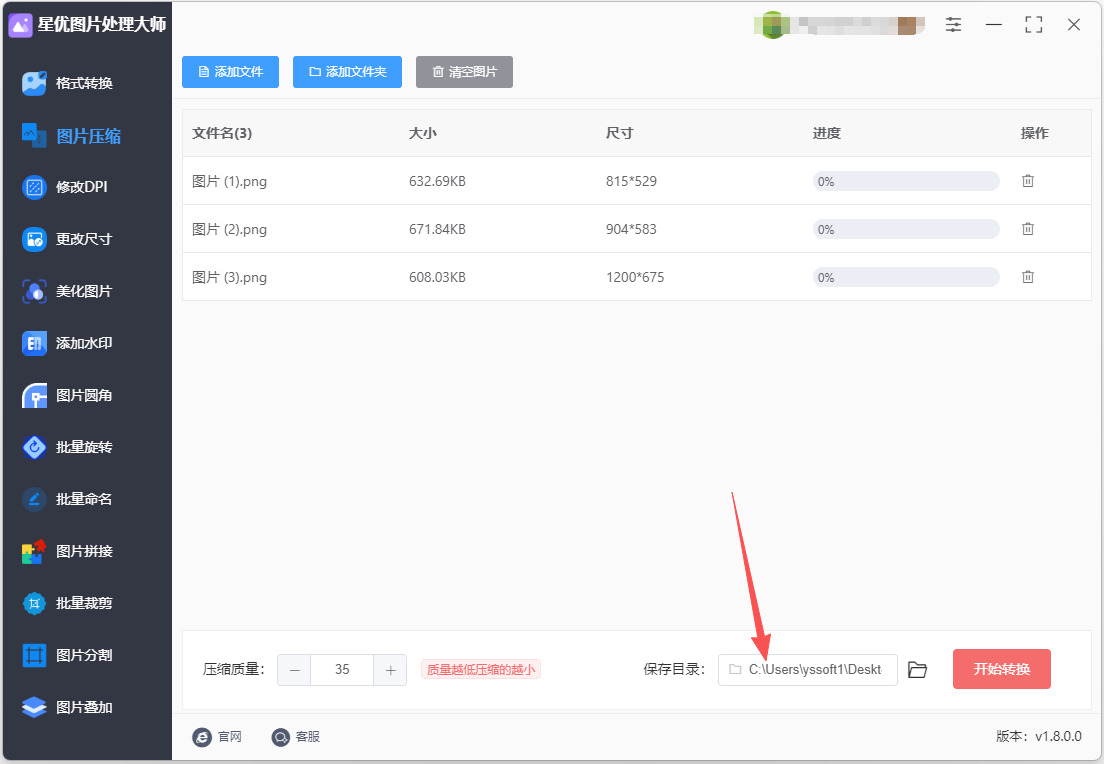Increase compression quality with plus button
The image size is (1104, 764).
pos(390,670)
